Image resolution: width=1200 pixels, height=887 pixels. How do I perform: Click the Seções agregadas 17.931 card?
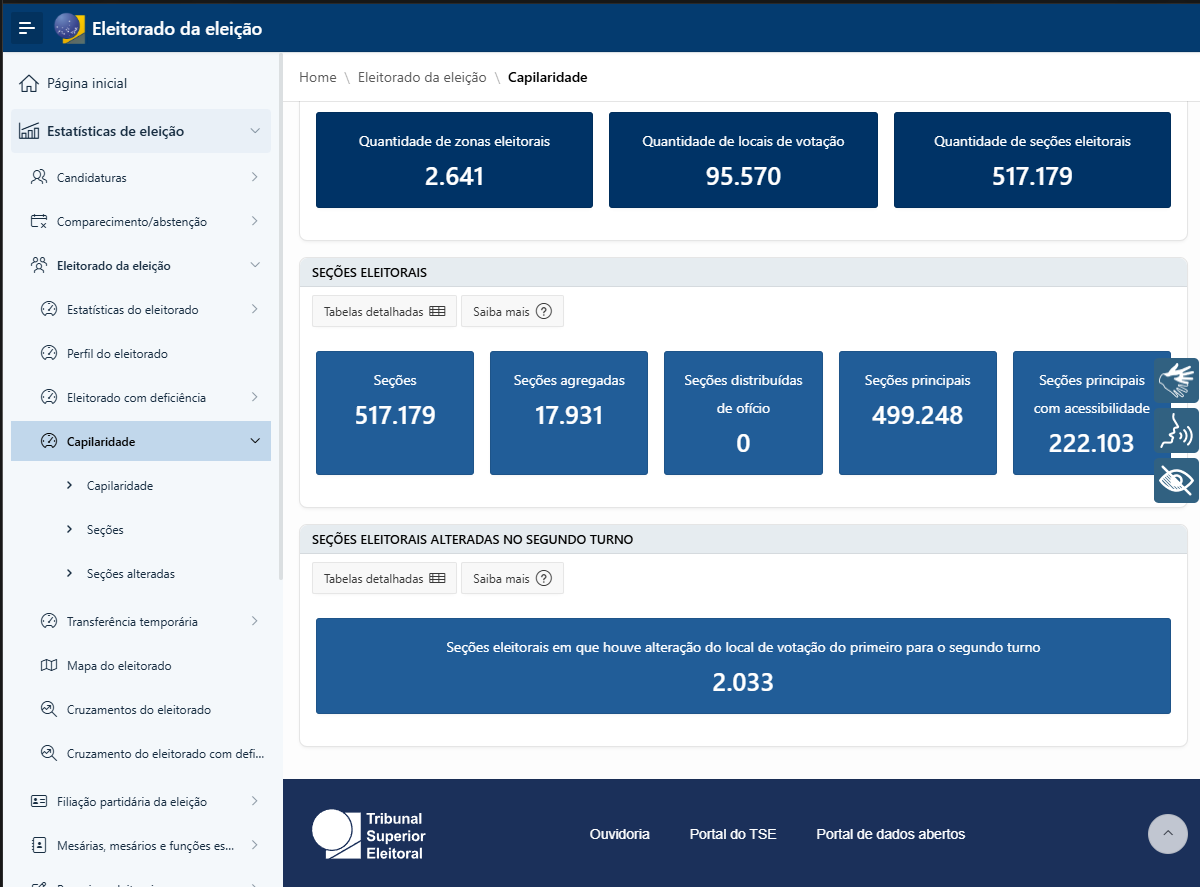(569, 413)
